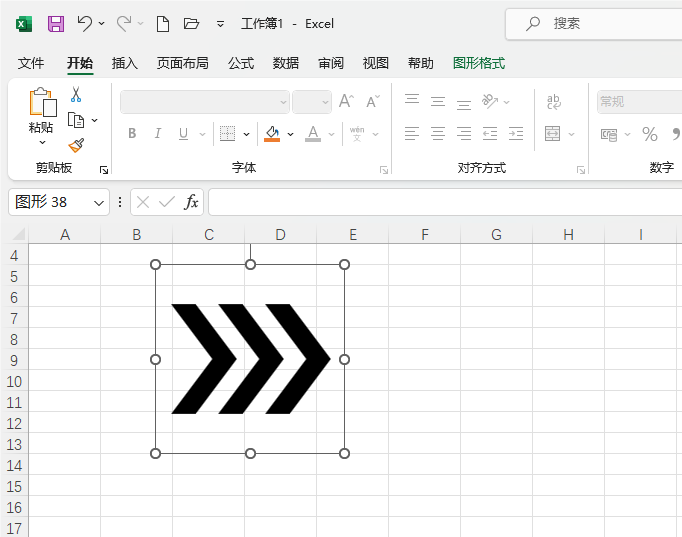Apply percent style icon

coord(650,134)
